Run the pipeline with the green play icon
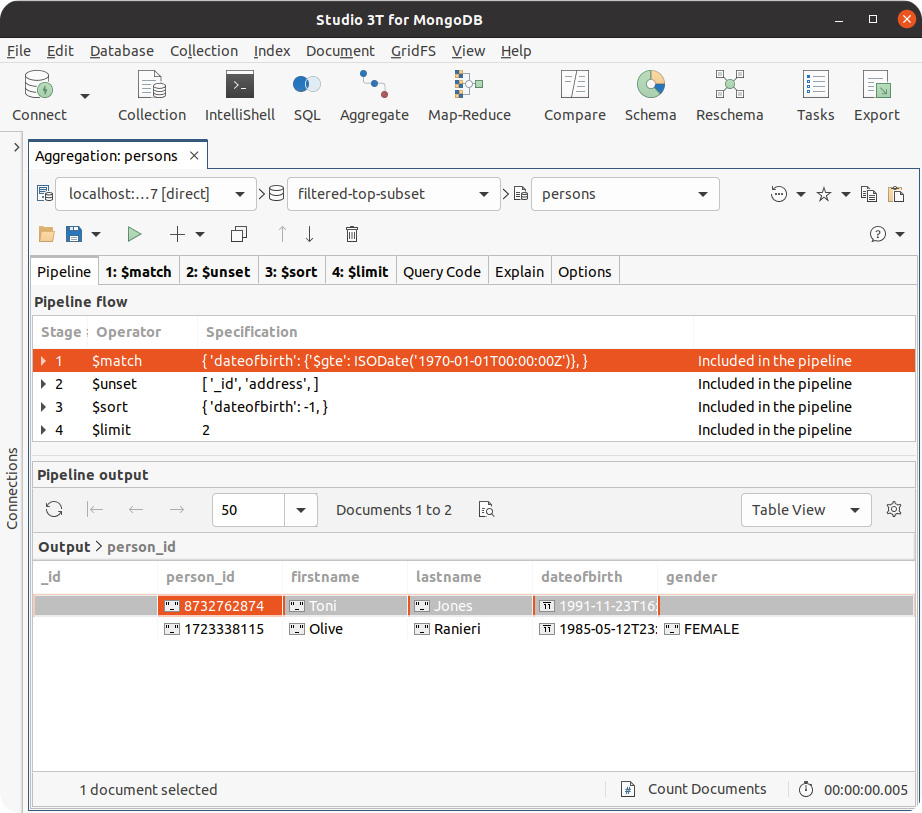 [x=134, y=234]
